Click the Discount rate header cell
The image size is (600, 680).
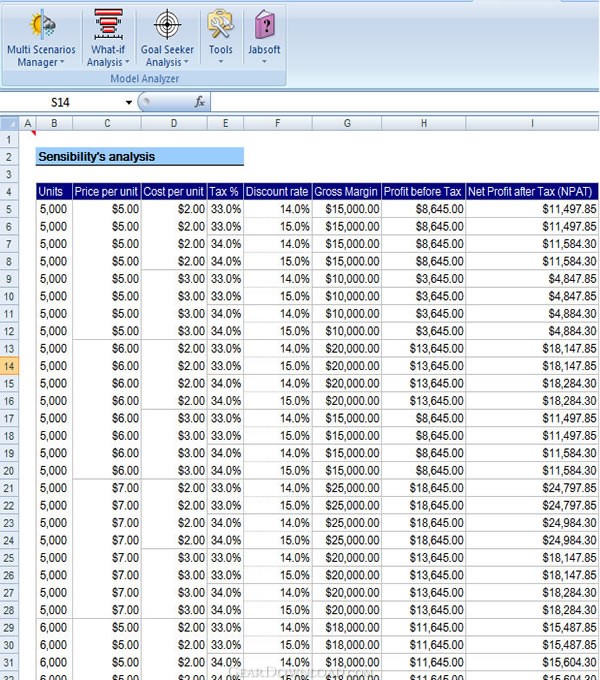click(x=277, y=192)
